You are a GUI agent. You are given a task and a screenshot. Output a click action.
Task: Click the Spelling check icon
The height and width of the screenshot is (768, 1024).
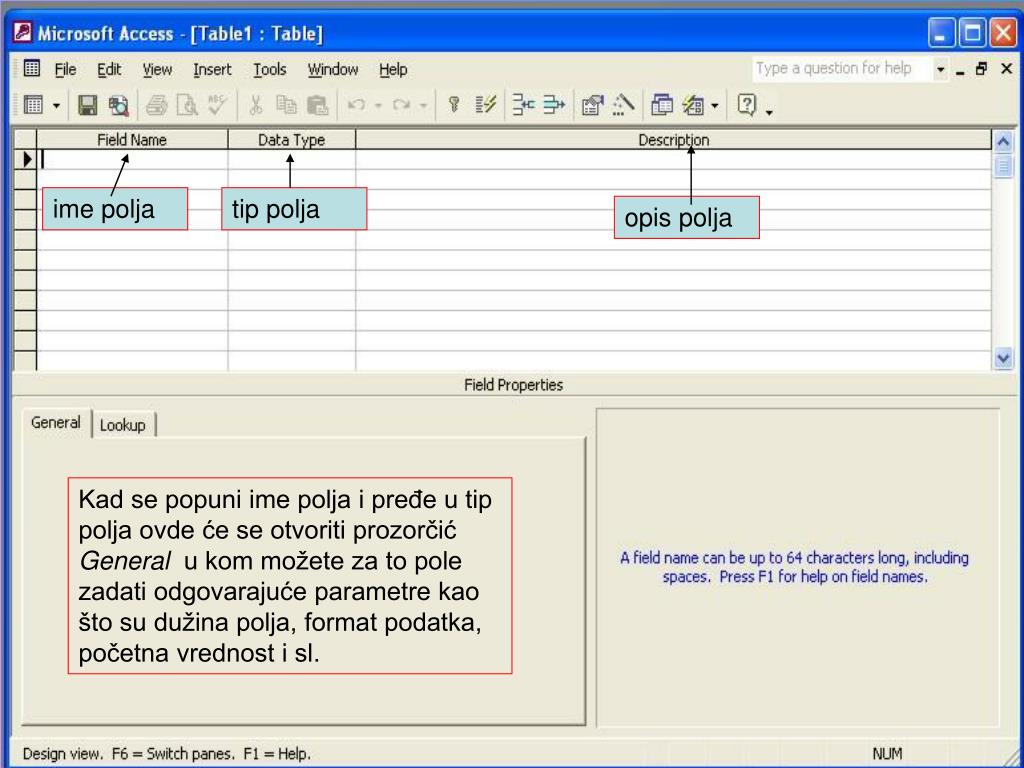(217, 104)
